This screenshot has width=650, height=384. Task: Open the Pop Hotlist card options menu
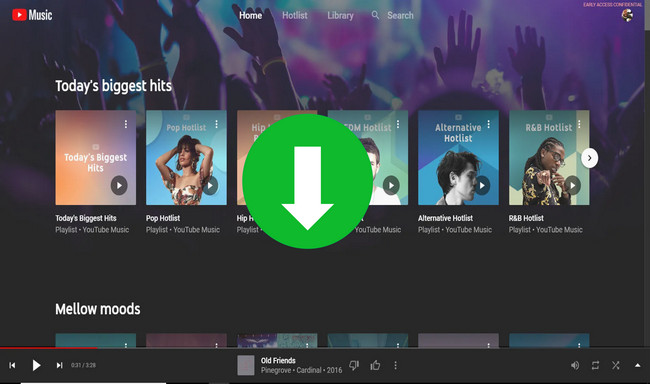point(216,124)
